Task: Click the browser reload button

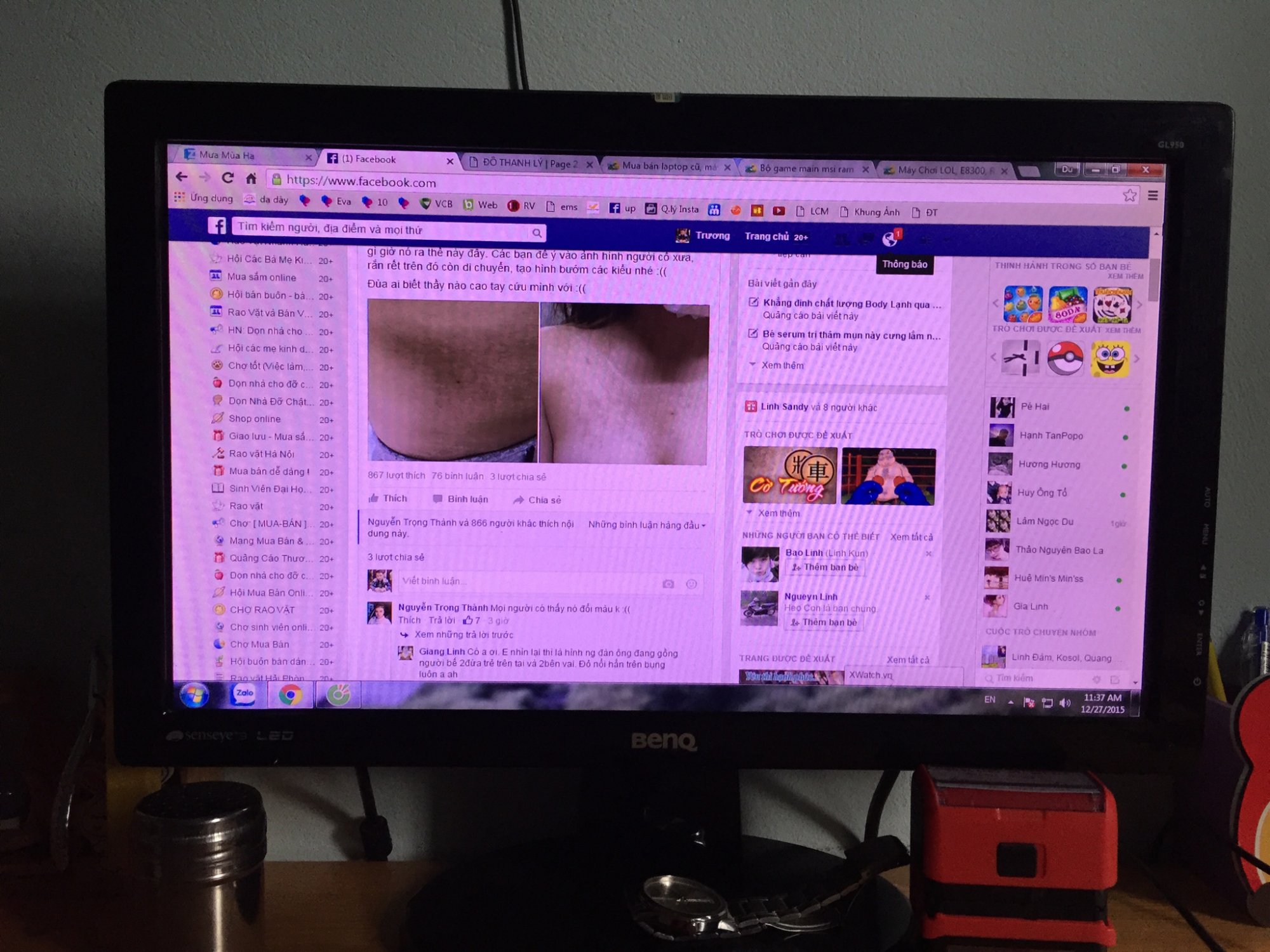Action: (x=228, y=178)
